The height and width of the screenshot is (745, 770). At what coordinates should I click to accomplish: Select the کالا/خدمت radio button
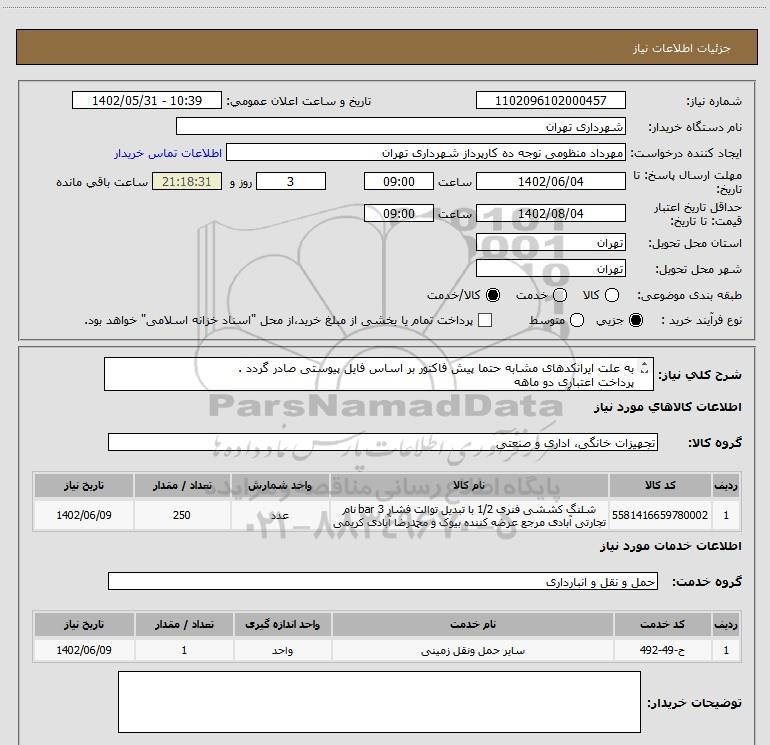(493, 295)
